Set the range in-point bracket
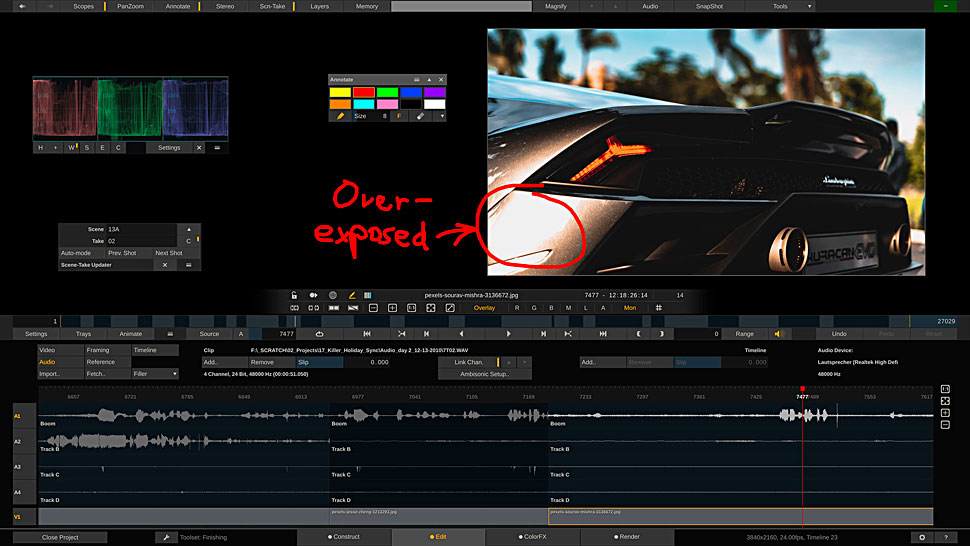This screenshot has width=970, height=546. point(638,334)
